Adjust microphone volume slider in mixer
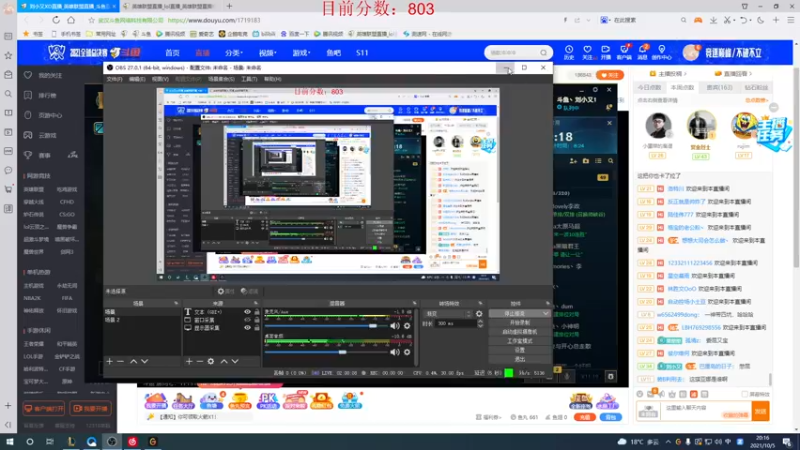The width and height of the screenshot is (800, 450). [329, 326]
